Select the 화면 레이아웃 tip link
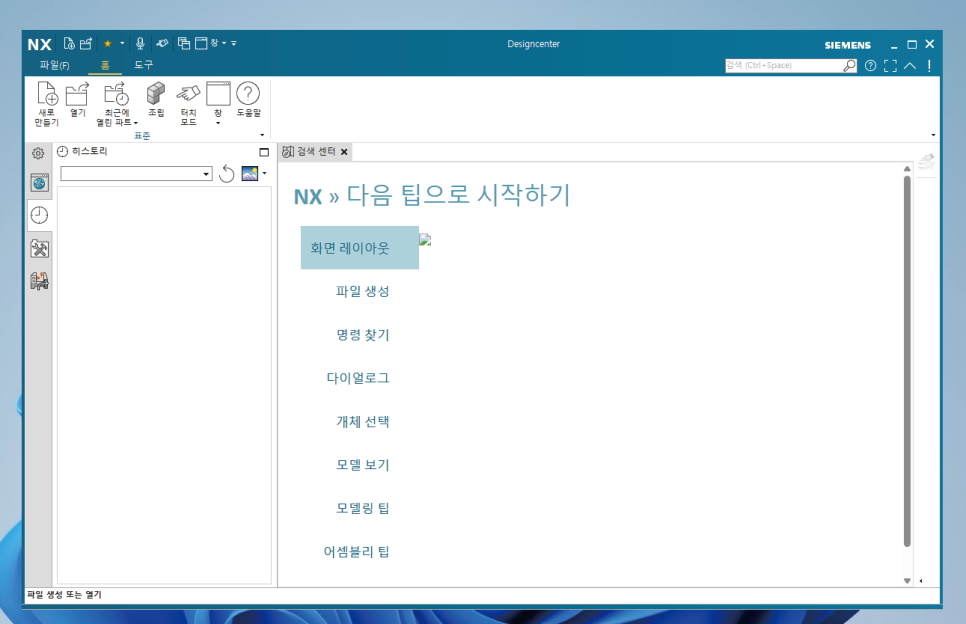966x624 pixels. [x=359, y=248]
